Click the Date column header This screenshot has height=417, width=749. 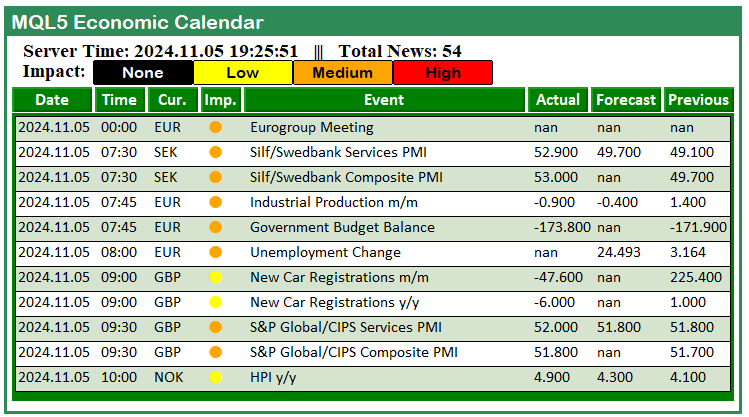tap(53, 100)
